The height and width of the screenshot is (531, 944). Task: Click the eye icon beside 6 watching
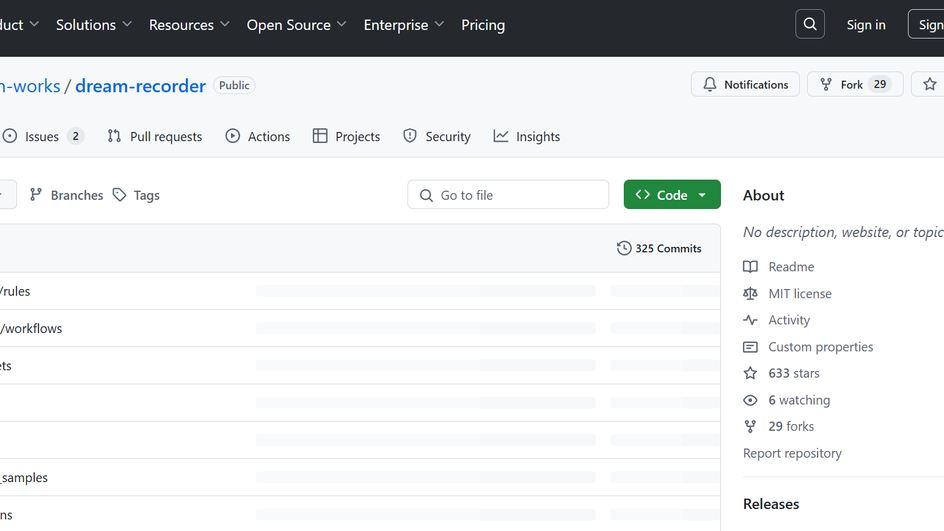tap(750, 400)
